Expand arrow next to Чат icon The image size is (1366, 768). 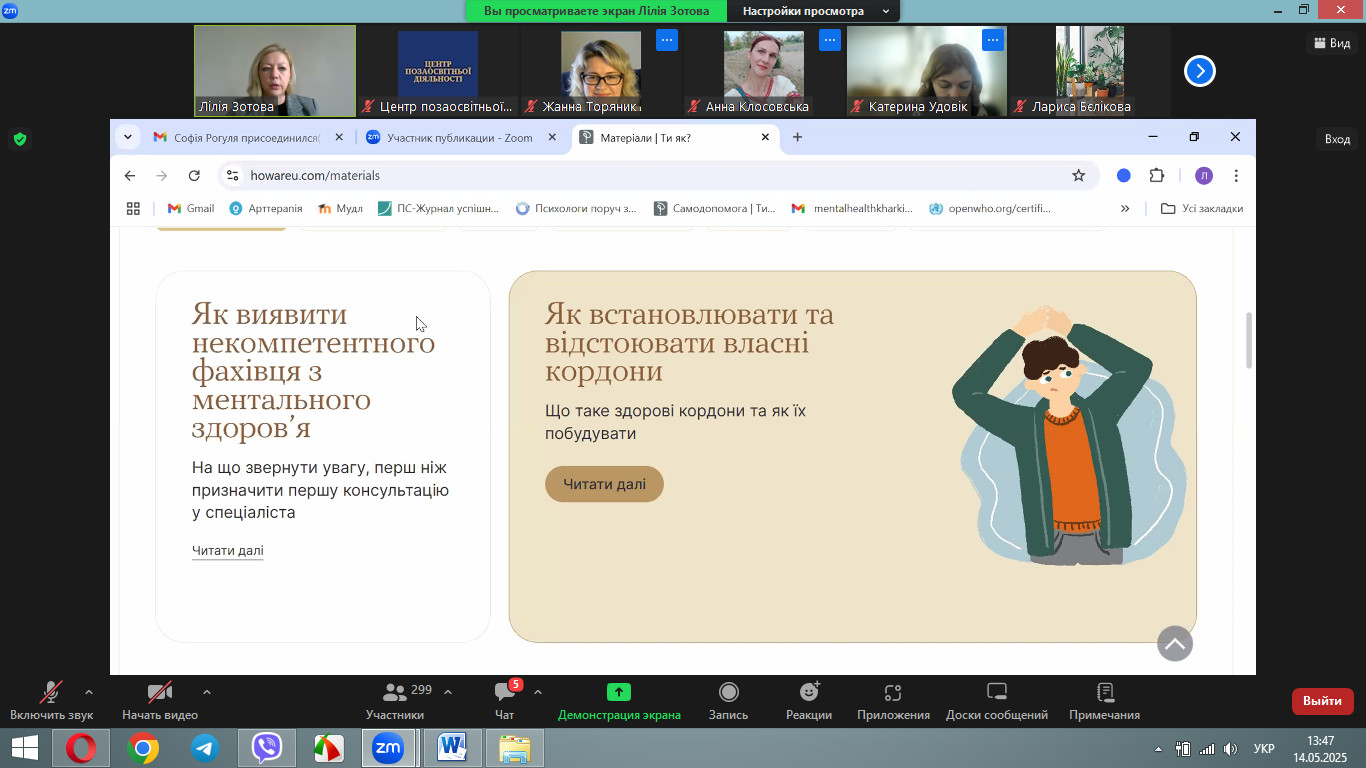pos(538,692)
